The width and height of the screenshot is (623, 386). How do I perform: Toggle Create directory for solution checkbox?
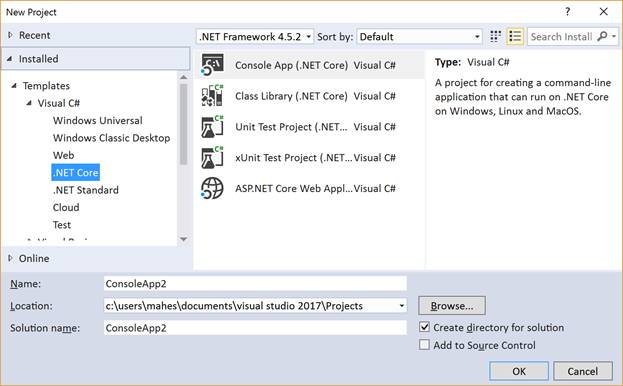[424, 327]
